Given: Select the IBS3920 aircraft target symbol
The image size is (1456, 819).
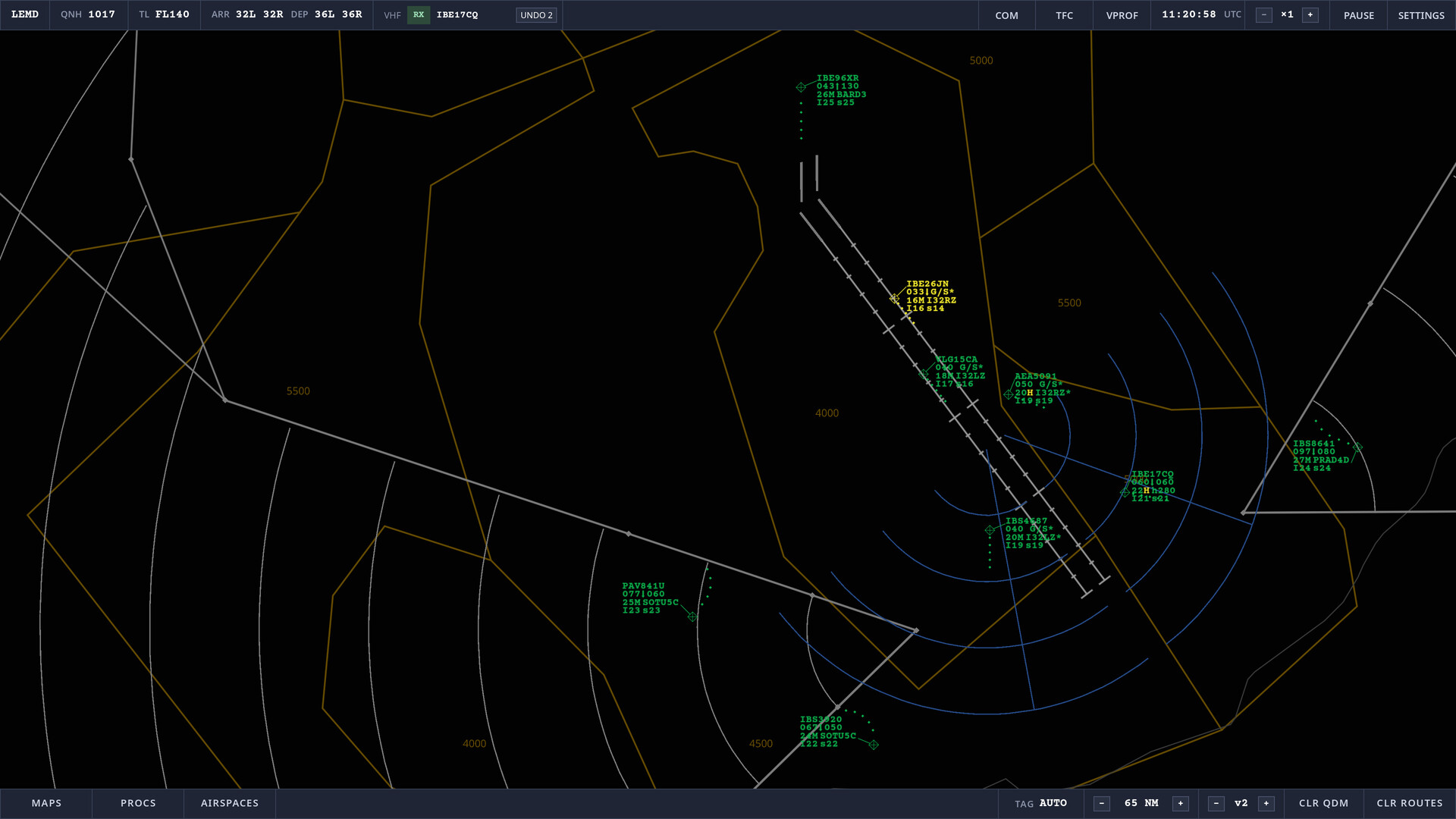Looking at the screenshot, I should pos(874,745).
